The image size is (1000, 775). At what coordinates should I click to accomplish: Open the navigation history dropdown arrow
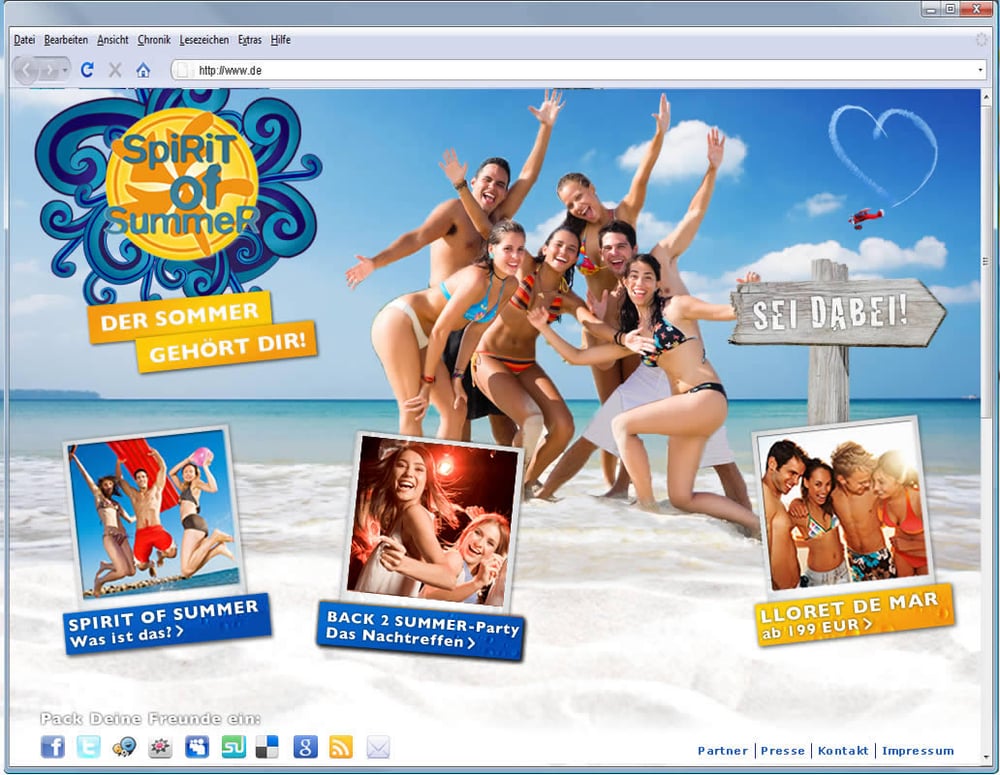65,70
